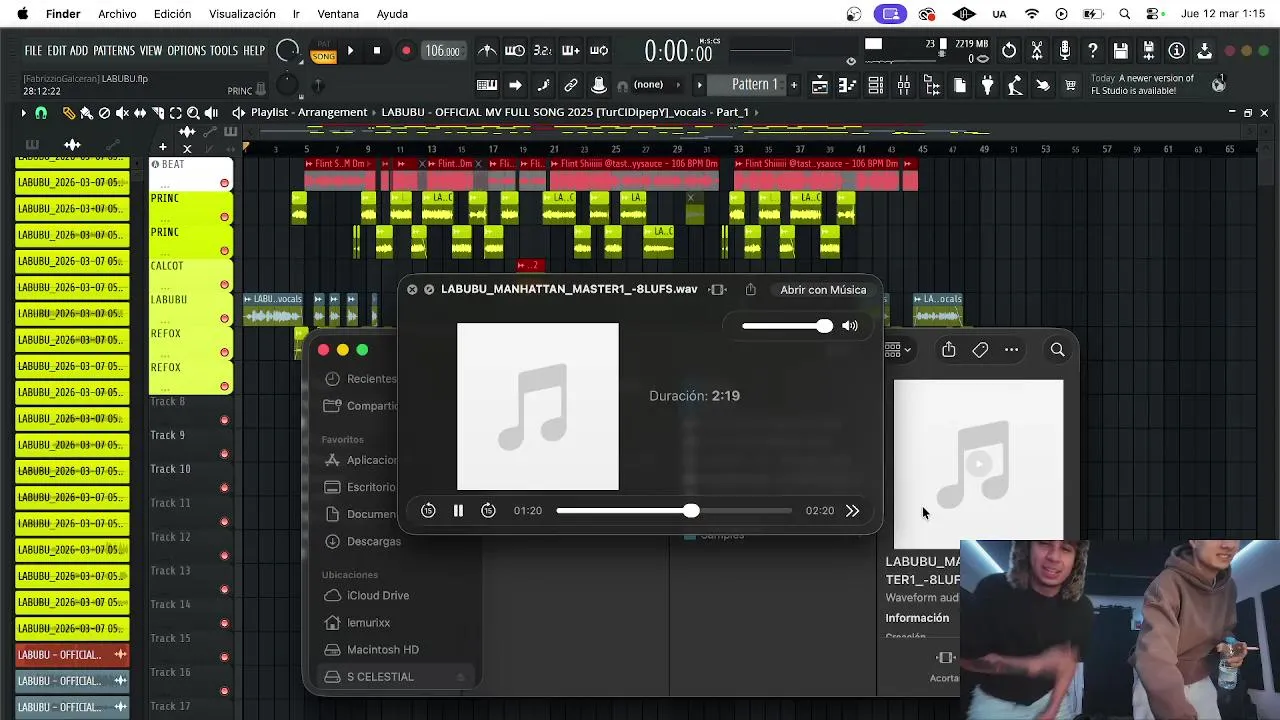Expand the Playlist options arrow menu
This screenshot has width=1280, height=720.
tap(23, 113)
